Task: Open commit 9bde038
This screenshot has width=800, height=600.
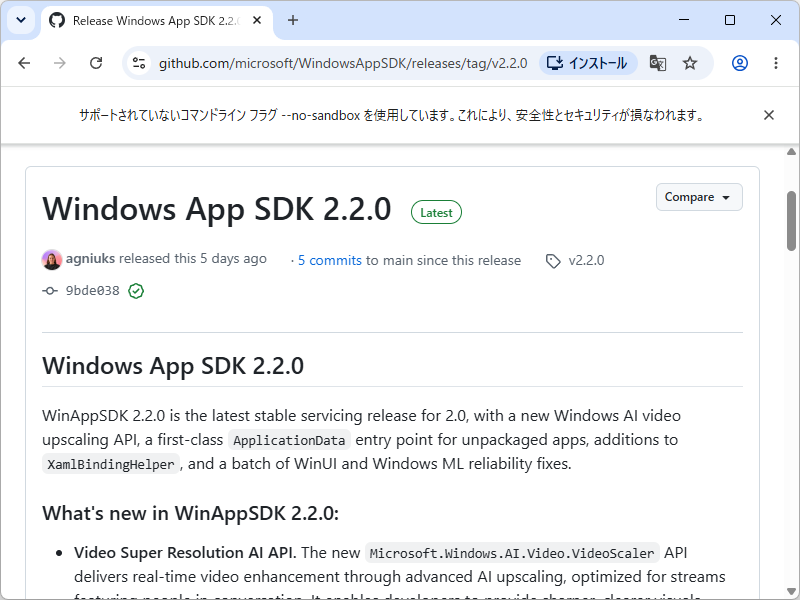Action: [x=92, y=291]
